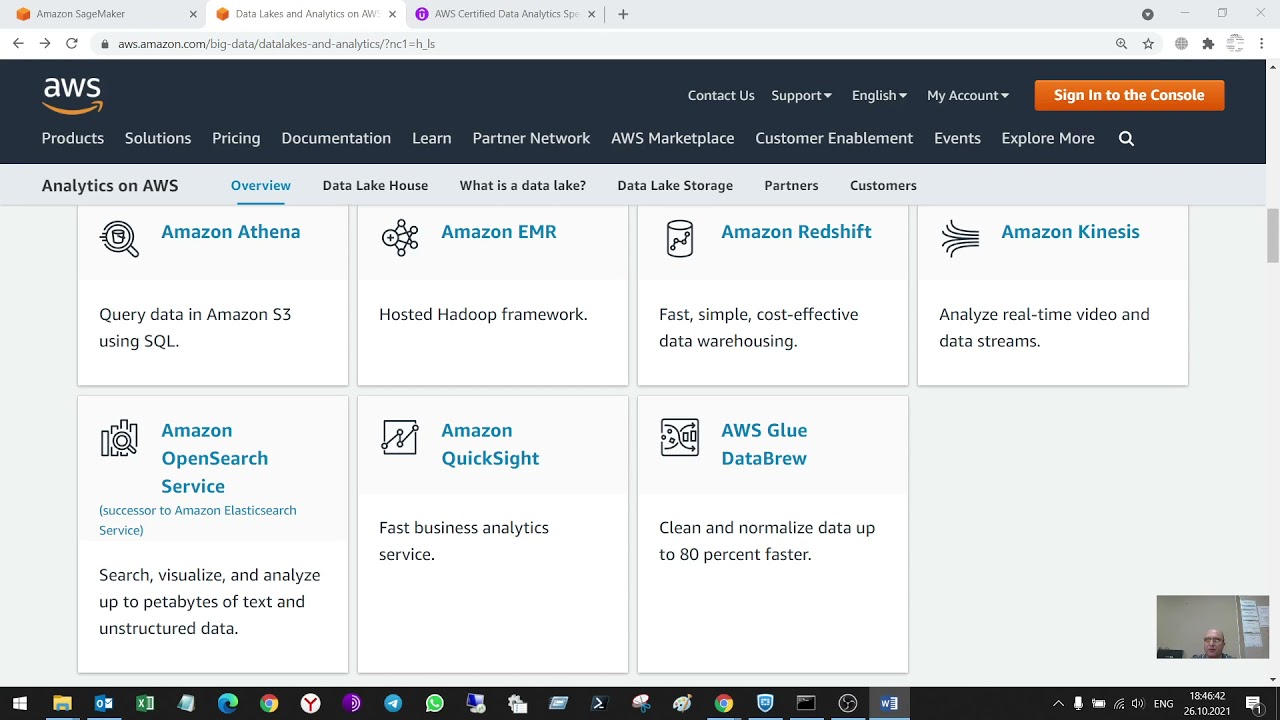Select the Partners tab
The width and height of the screenshot is (1280, 720).
(791, 185)
